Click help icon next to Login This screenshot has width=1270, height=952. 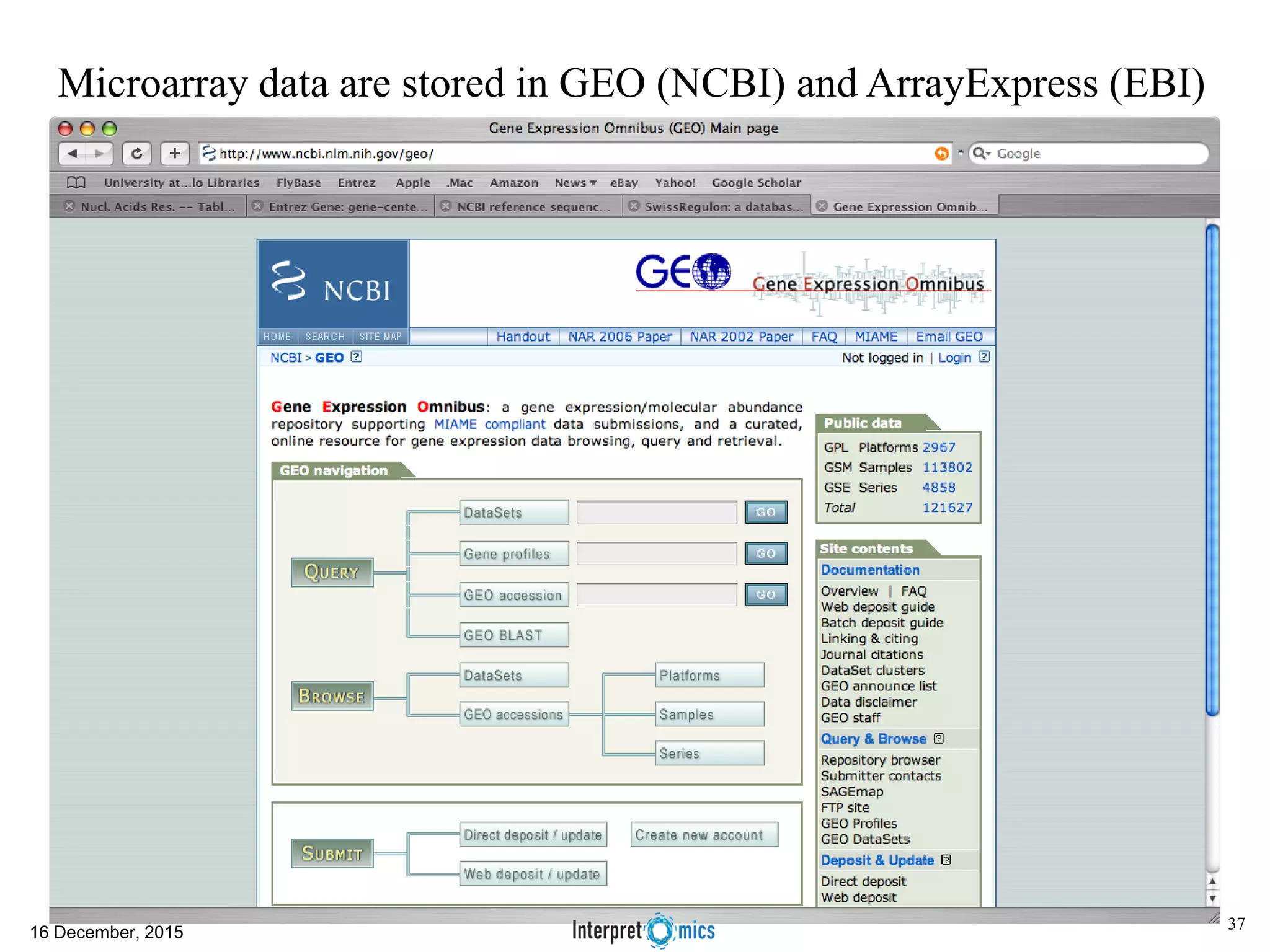[984, 357]
